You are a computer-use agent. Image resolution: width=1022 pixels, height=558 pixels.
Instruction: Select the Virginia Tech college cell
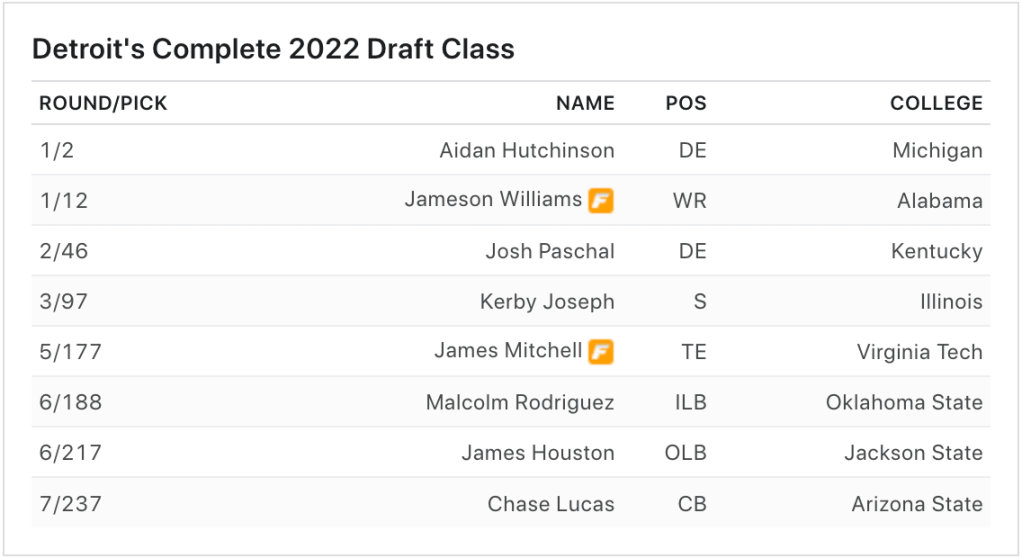point(919,352)
